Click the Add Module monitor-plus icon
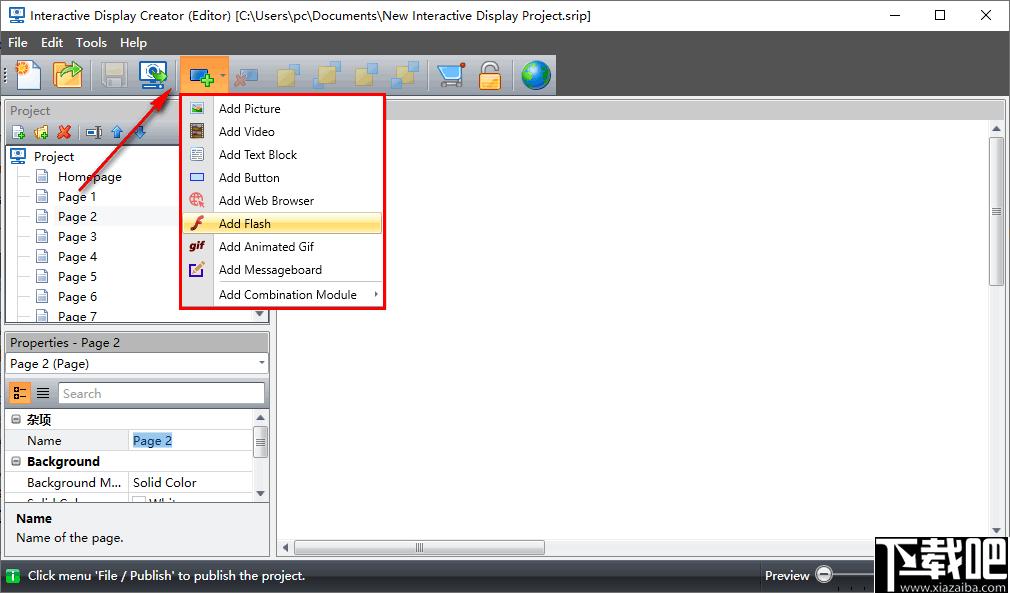Screen dimensions: 1010x593 [x=200, y=76]
